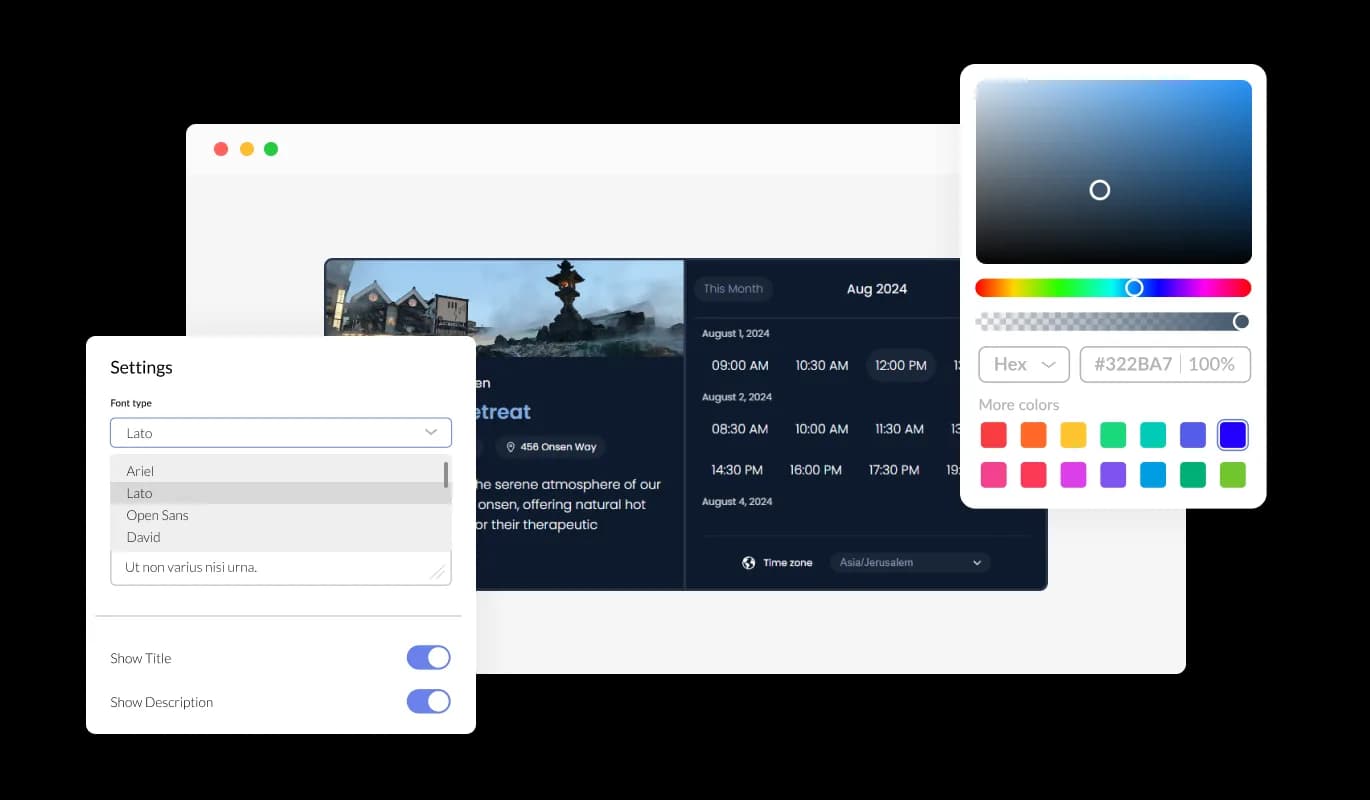Click the opacity slider handle
The width and height of the screenshot is (1370, 800).
[1241, 321]
